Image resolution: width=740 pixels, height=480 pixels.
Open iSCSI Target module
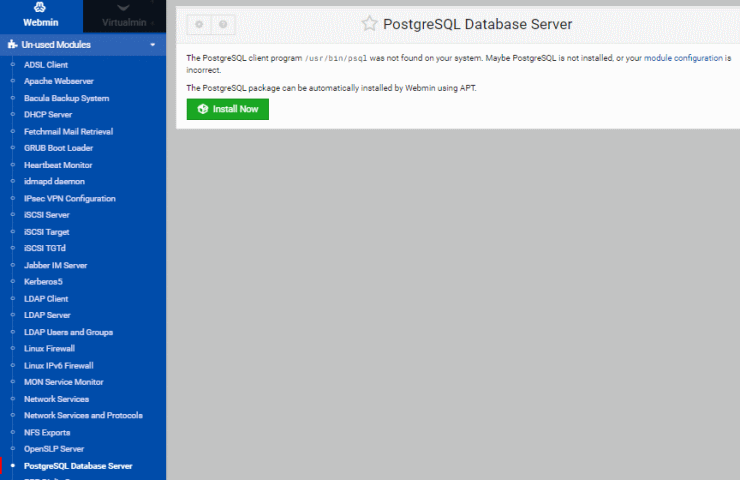click(47, 232)
